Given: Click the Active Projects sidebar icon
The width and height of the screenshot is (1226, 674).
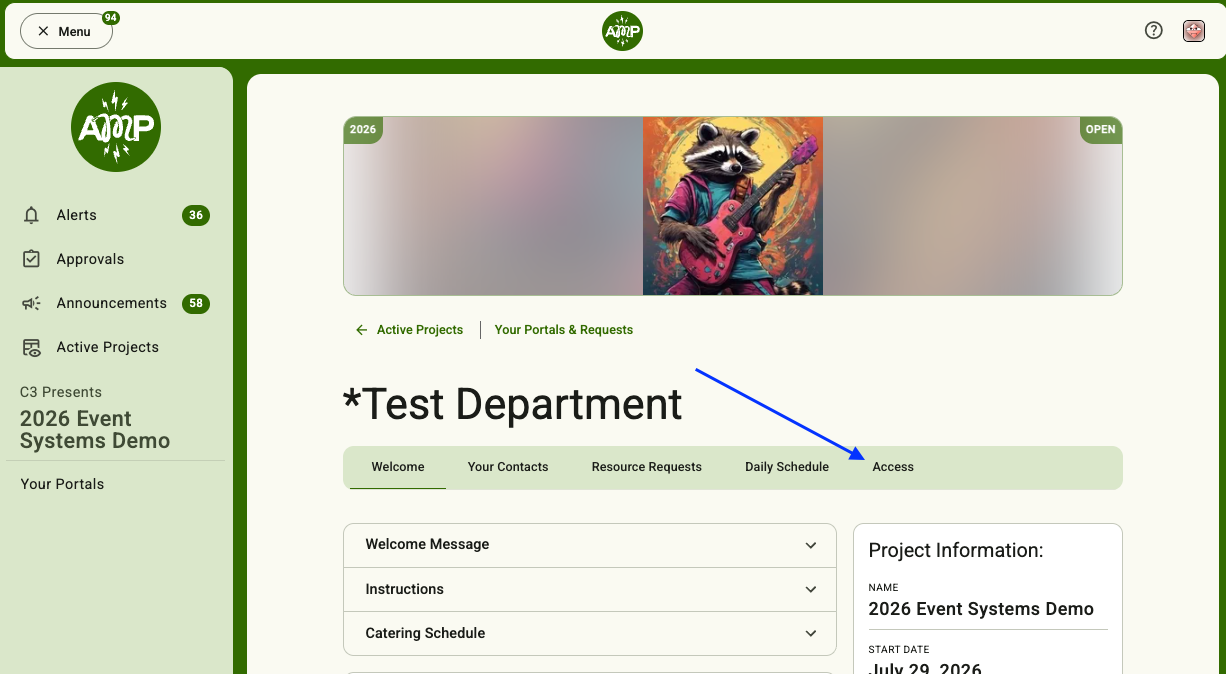Looking at the screenshot, I should click(x=32, y=347).
